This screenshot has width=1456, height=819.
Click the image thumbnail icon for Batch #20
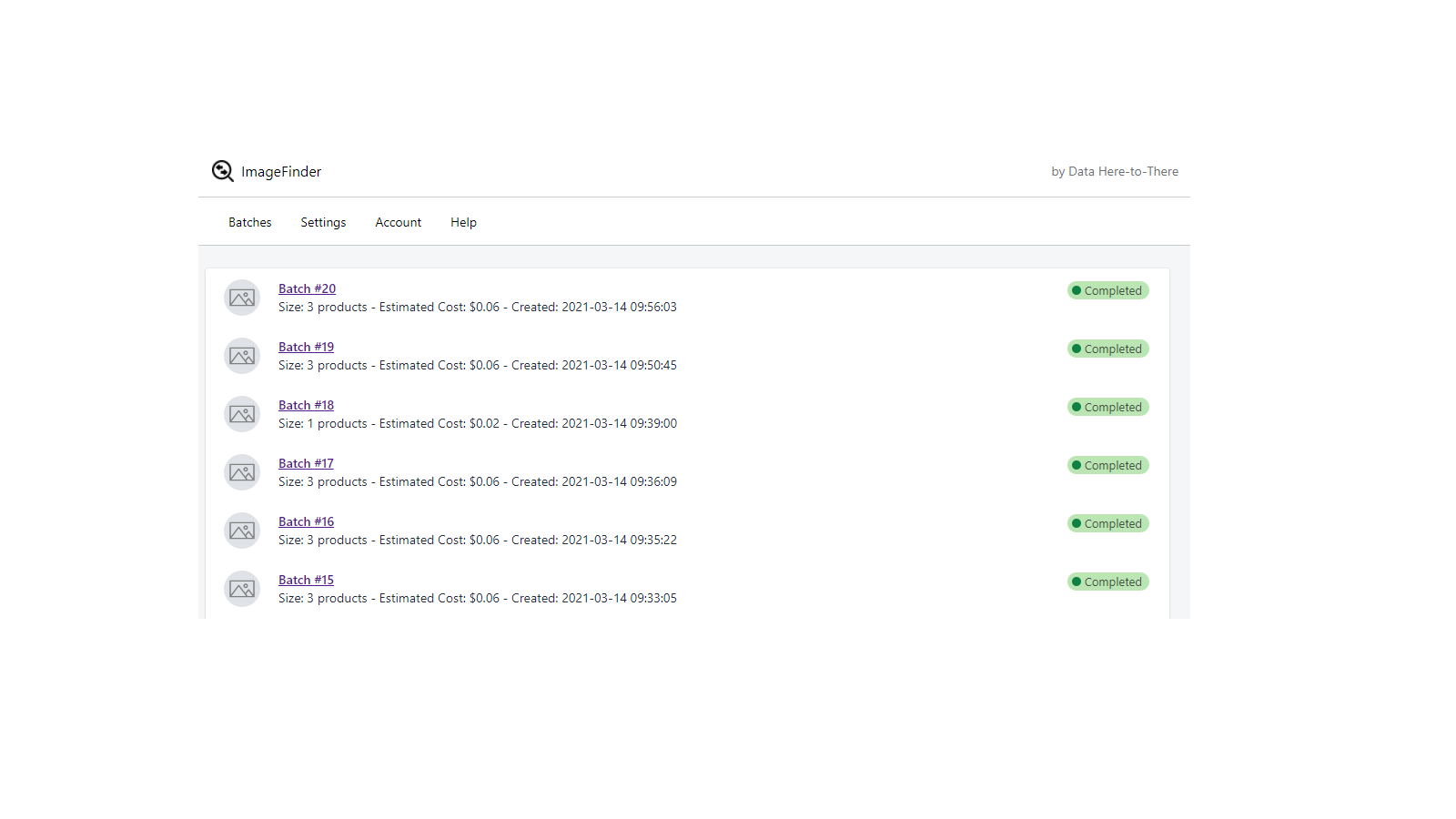click(x=242, y=298)
